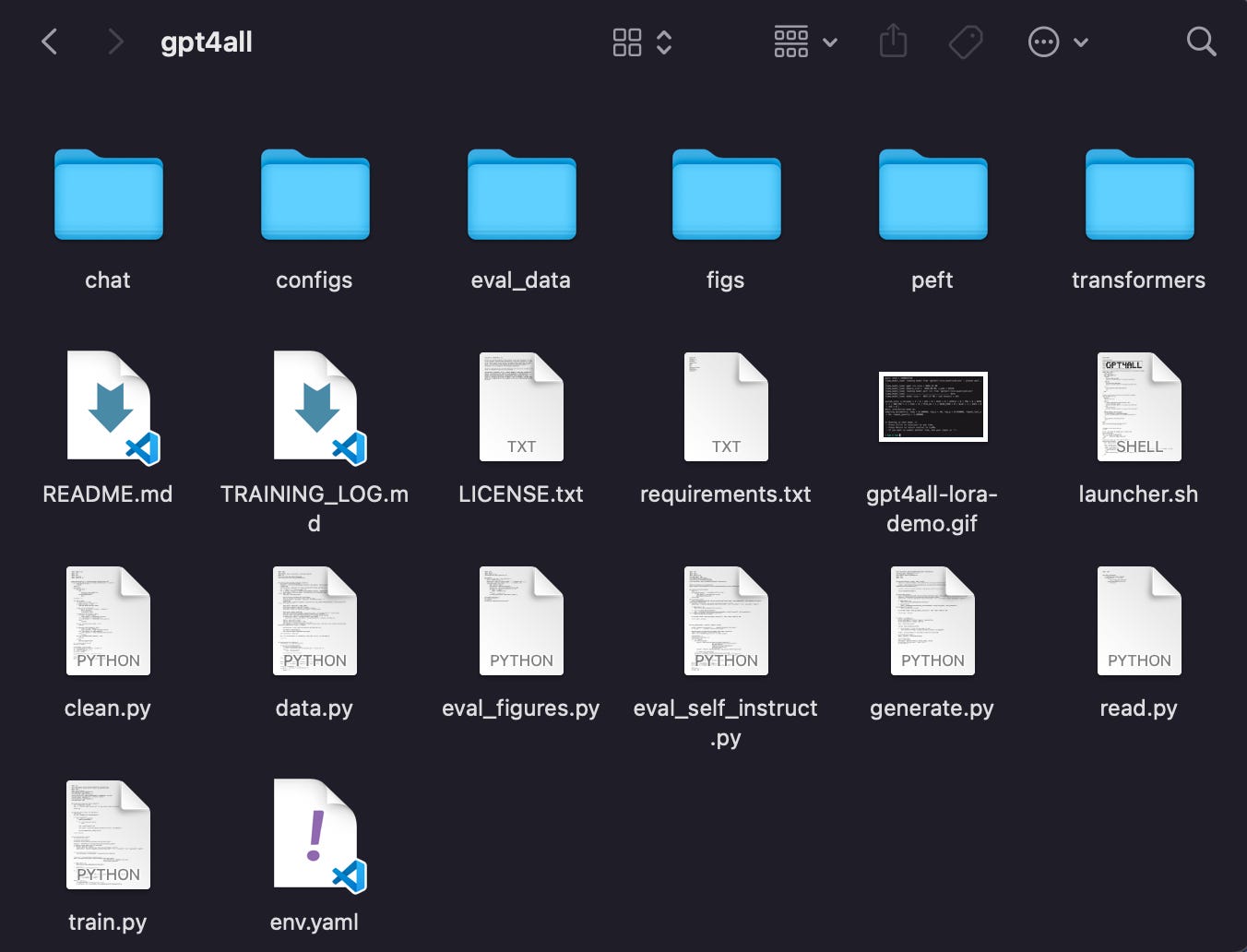Select the data.py file icon
The width and height of the screenshot is (1247, 952).
[315, 621]
